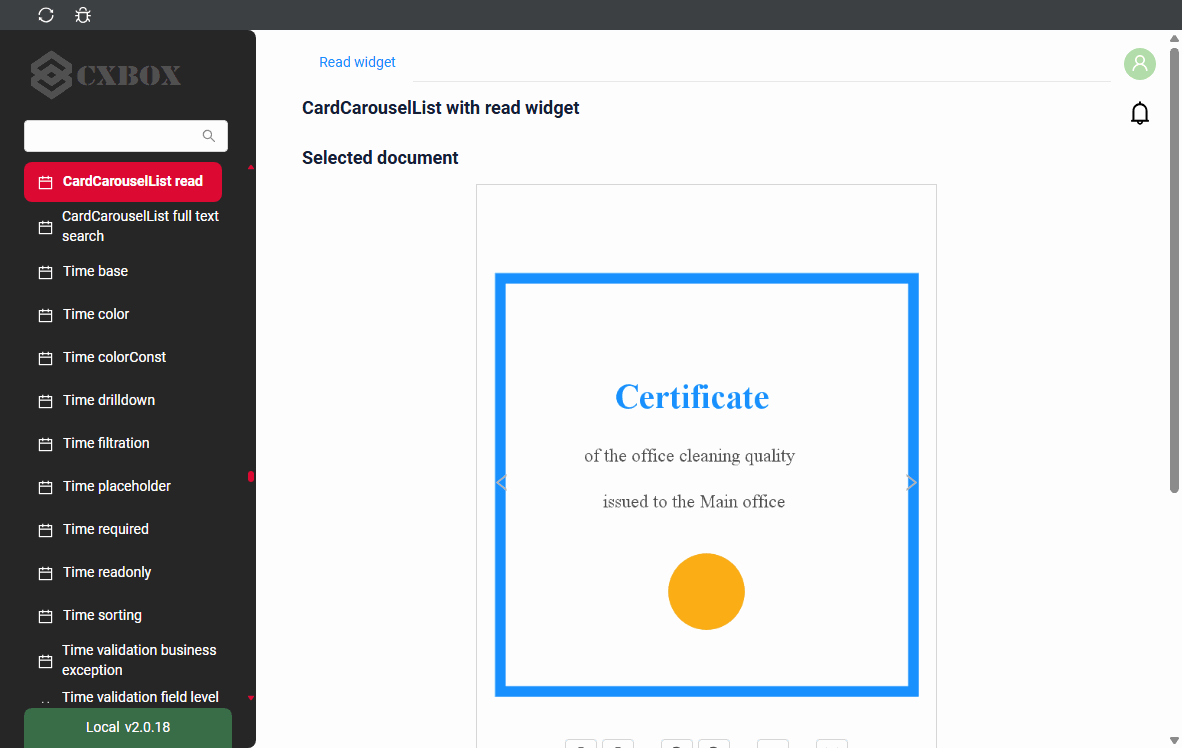Click the Certificate document preview
The image size is (1182, 748).
(x=706, y=485)
